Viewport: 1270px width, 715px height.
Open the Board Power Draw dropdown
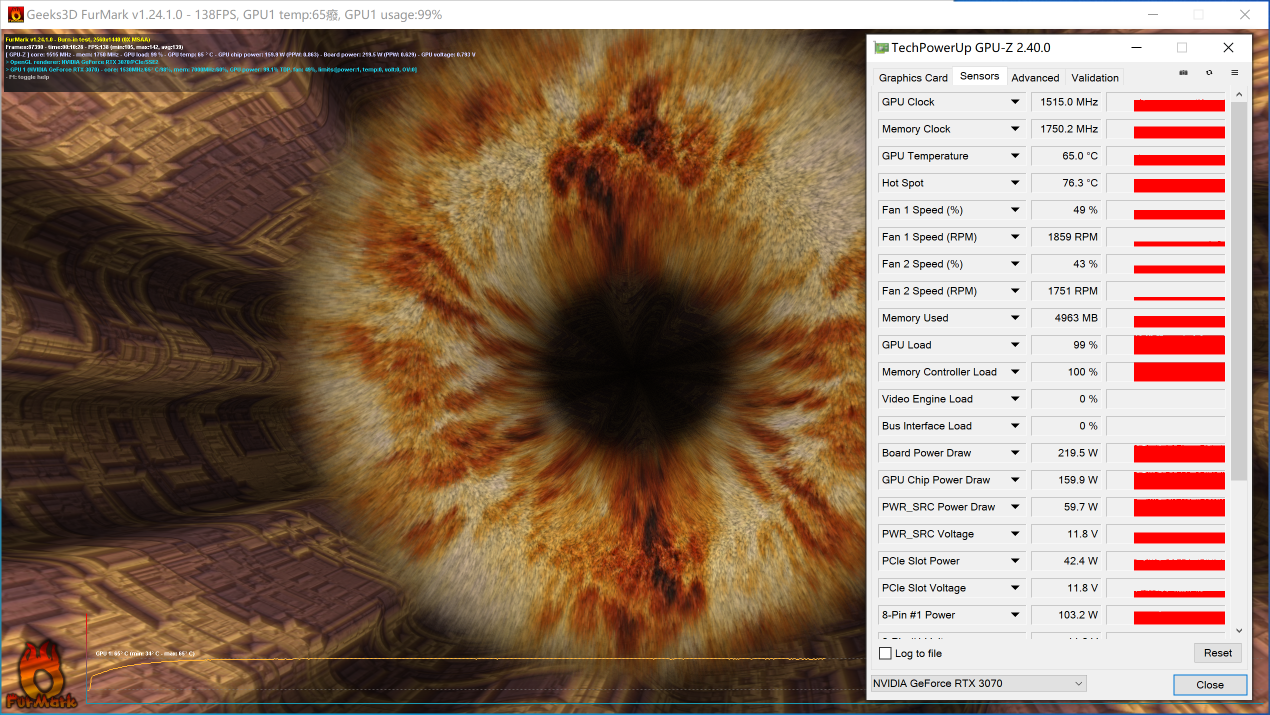pos(1015,453)
